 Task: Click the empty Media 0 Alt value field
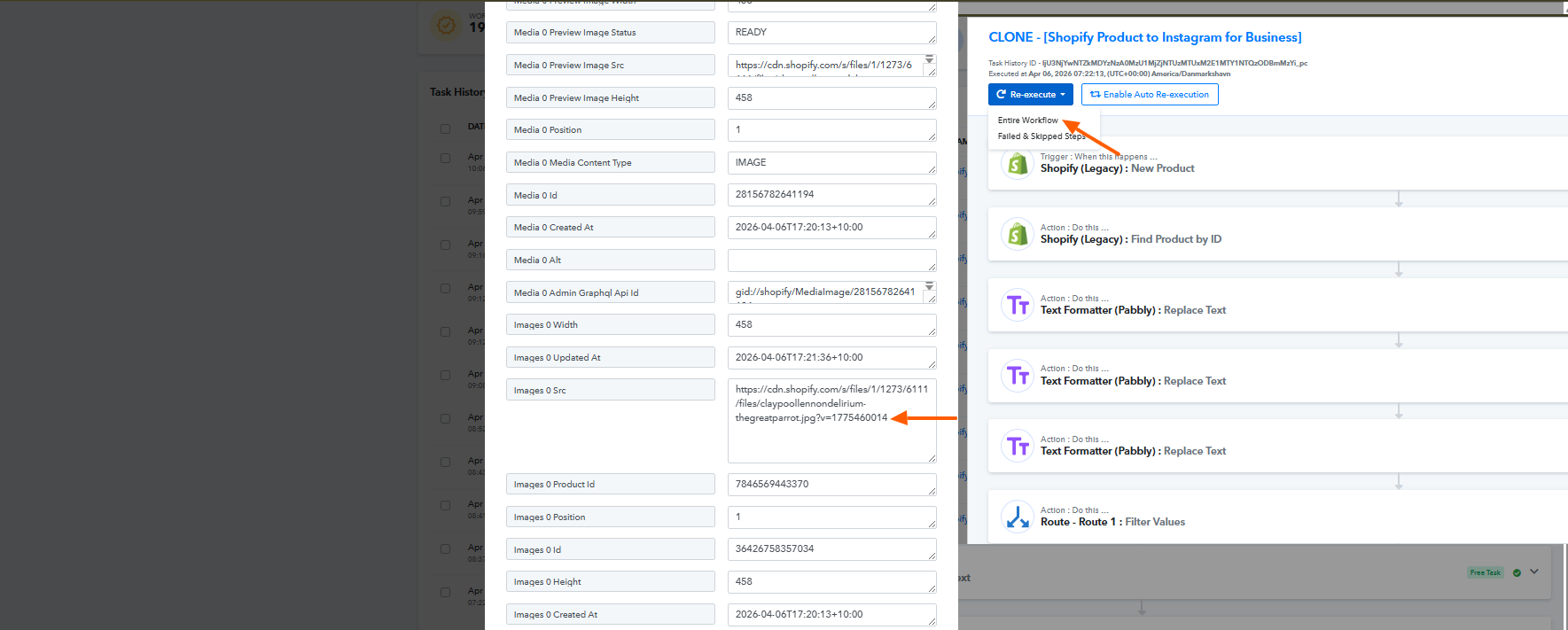831,261
